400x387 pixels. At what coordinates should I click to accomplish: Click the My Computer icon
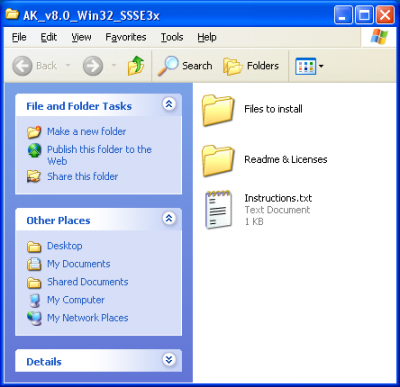[35, 300]
